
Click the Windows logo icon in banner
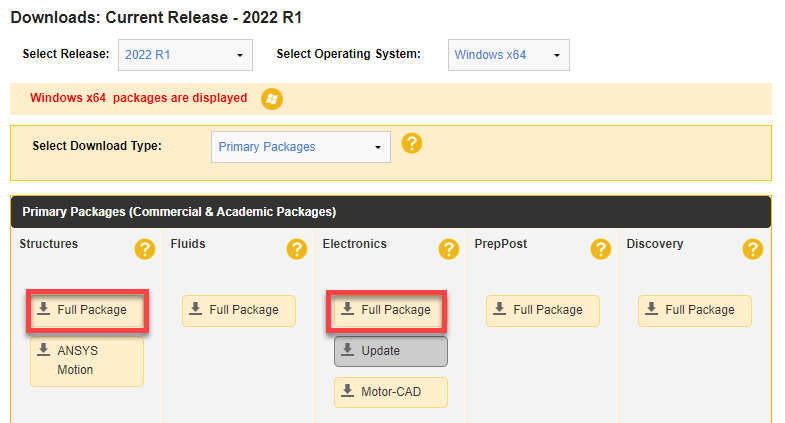[272, 99]
